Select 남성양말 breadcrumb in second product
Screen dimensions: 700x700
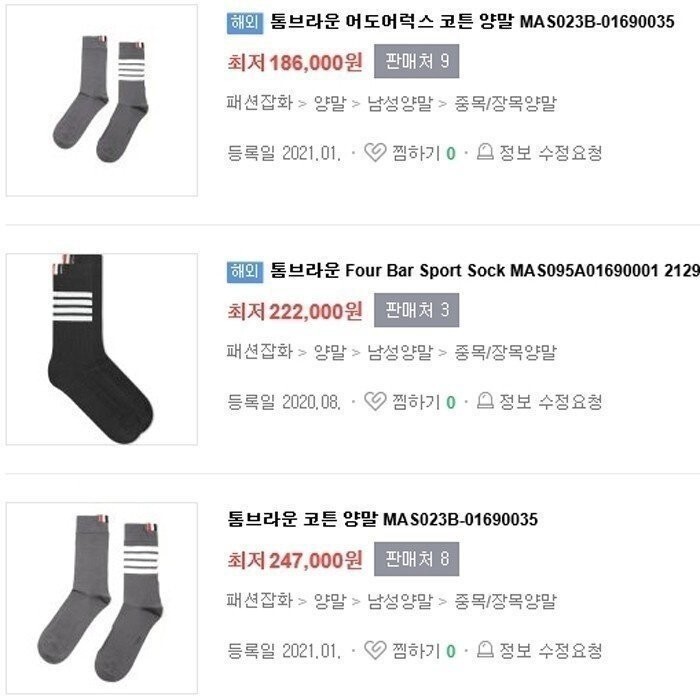pyautogui.click(x=400, y=352)
